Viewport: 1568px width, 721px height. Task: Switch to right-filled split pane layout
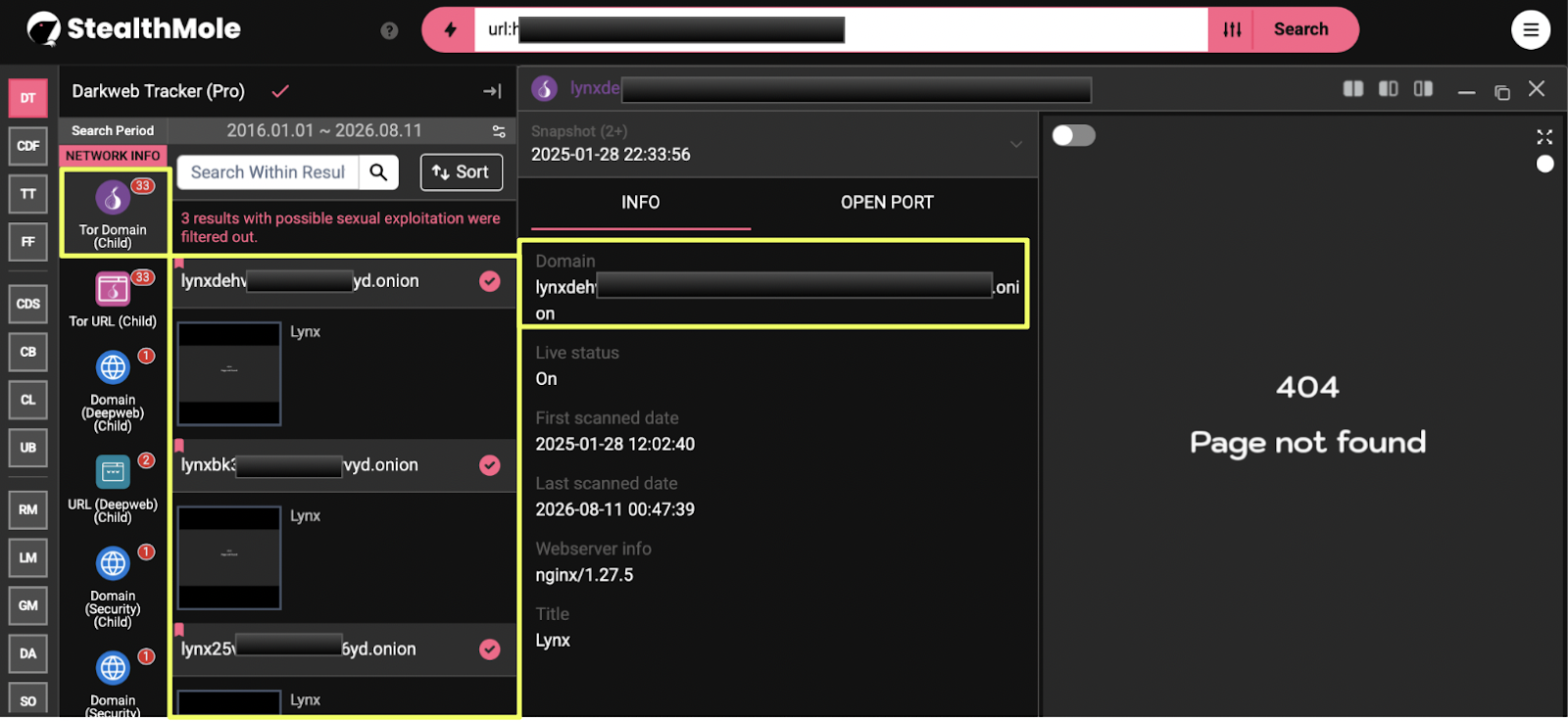(x=1424, y=89)
